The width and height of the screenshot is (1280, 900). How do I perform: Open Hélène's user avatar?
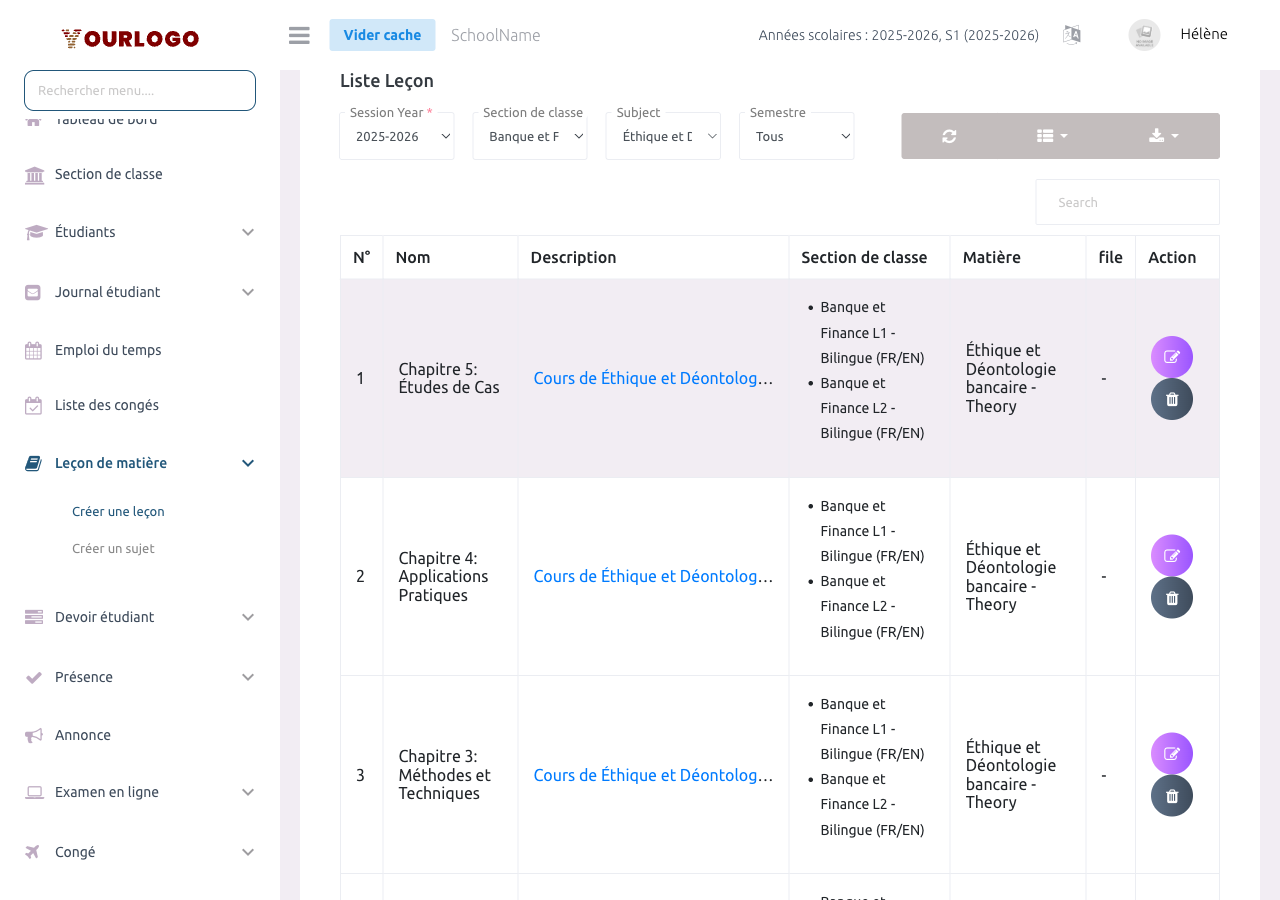point(1144,35)
